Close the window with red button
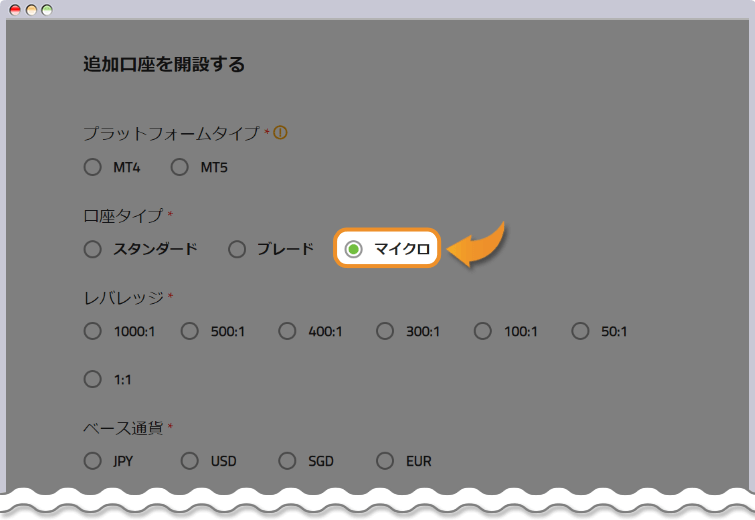The image size is (755, 520). tap(15, 10)
